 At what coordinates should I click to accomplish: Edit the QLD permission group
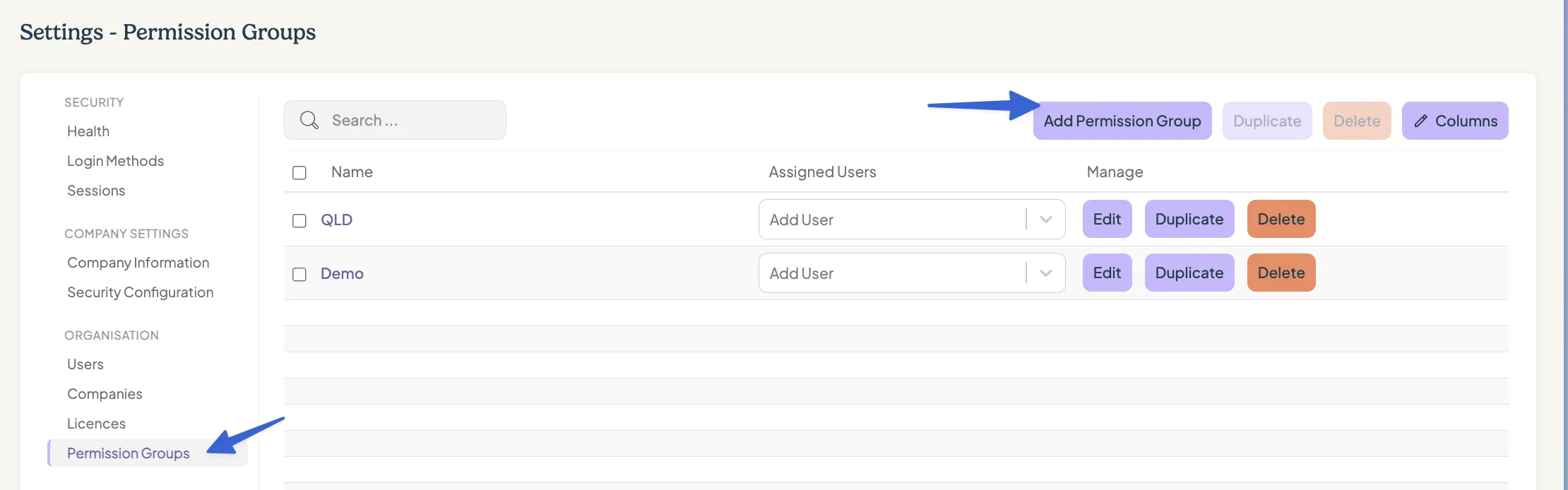click(x=1107, y=219)
